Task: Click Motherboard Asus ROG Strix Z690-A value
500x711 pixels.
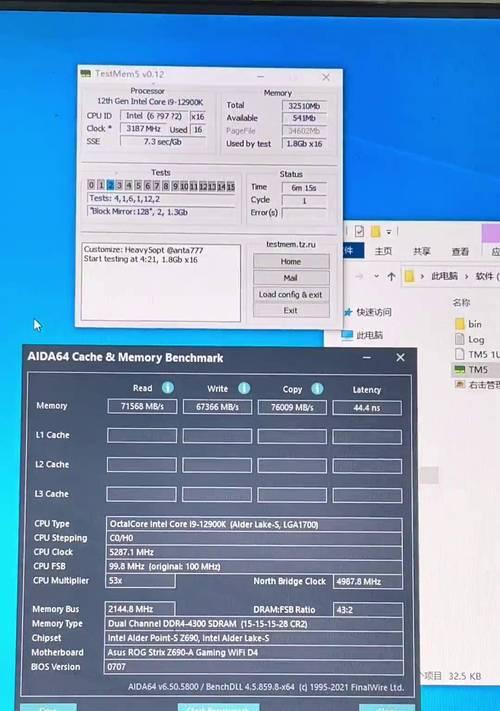Action: coord(254,653)
